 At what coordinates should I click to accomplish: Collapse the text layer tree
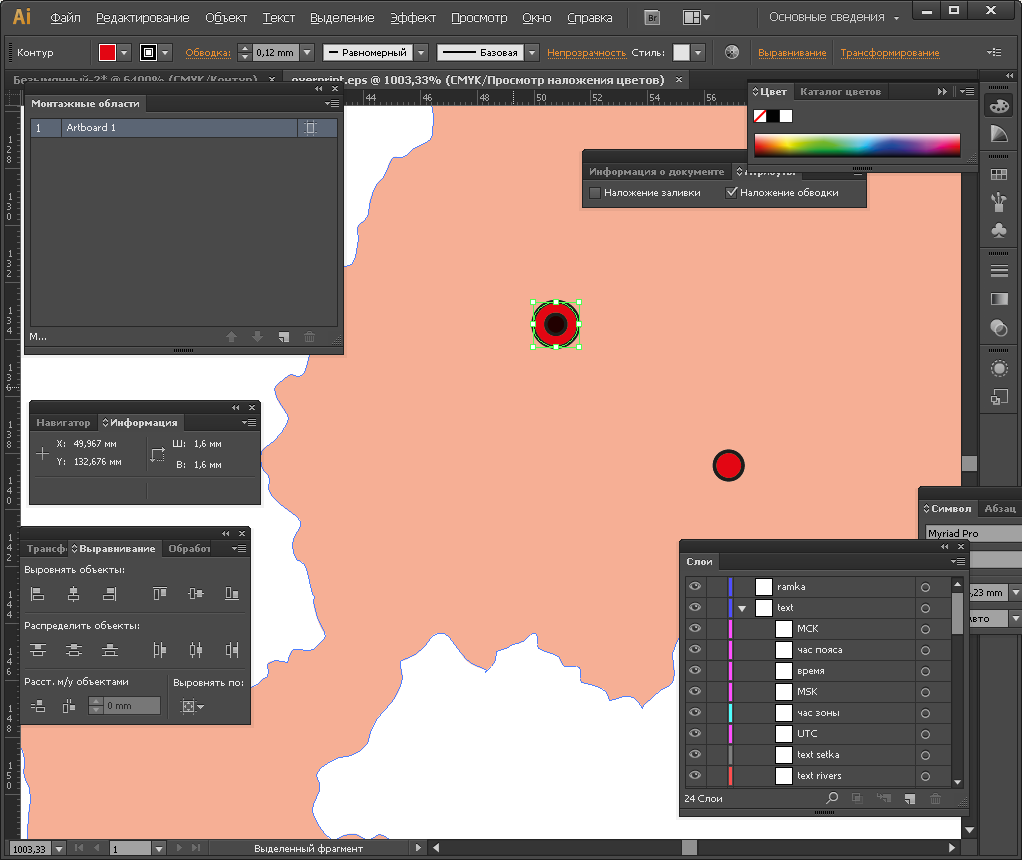pos(742,608)
